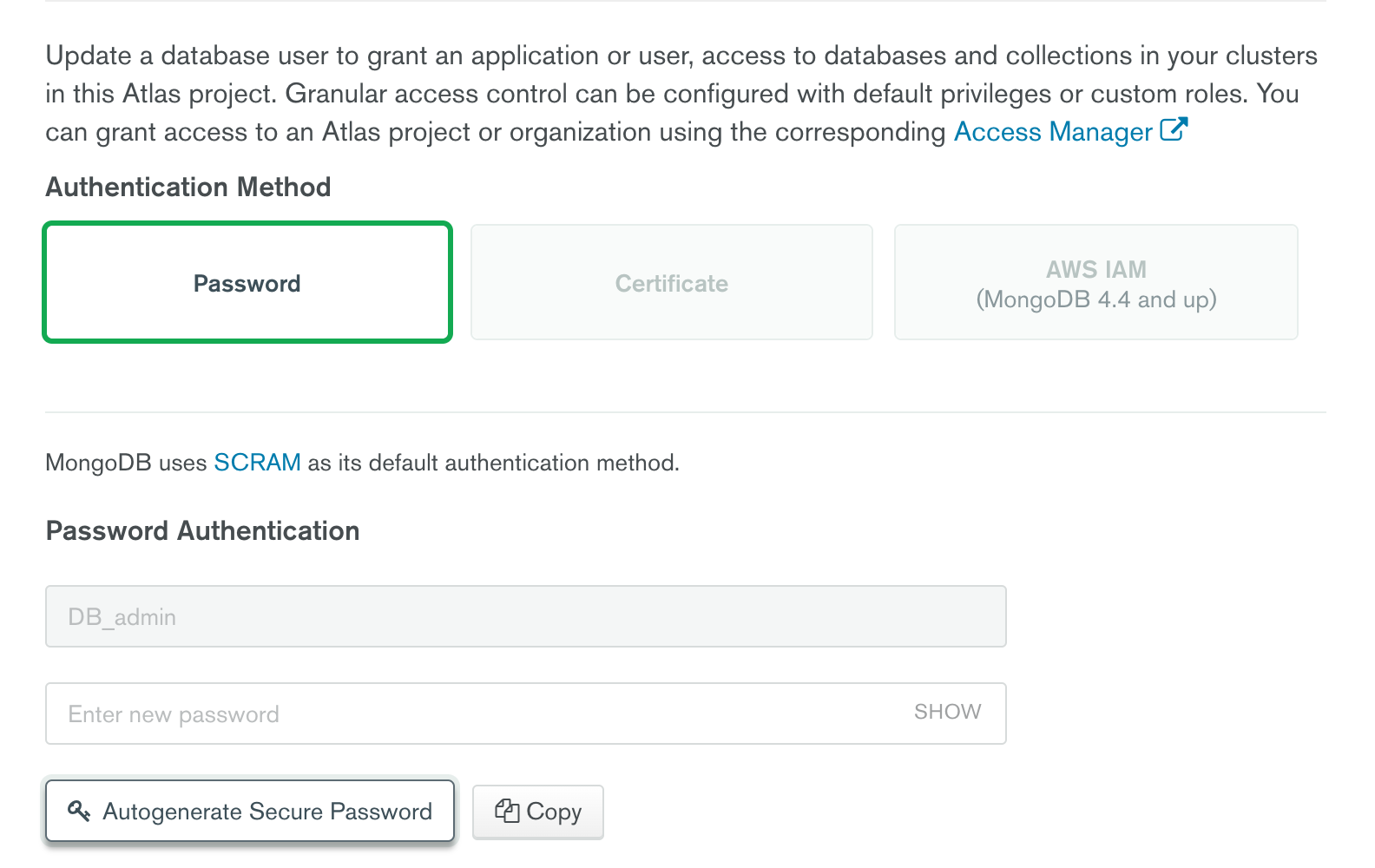Click the DB_admin username field
Image resolution: width=1375 pixels, height=868 pixels.
[x=526, y=616]
